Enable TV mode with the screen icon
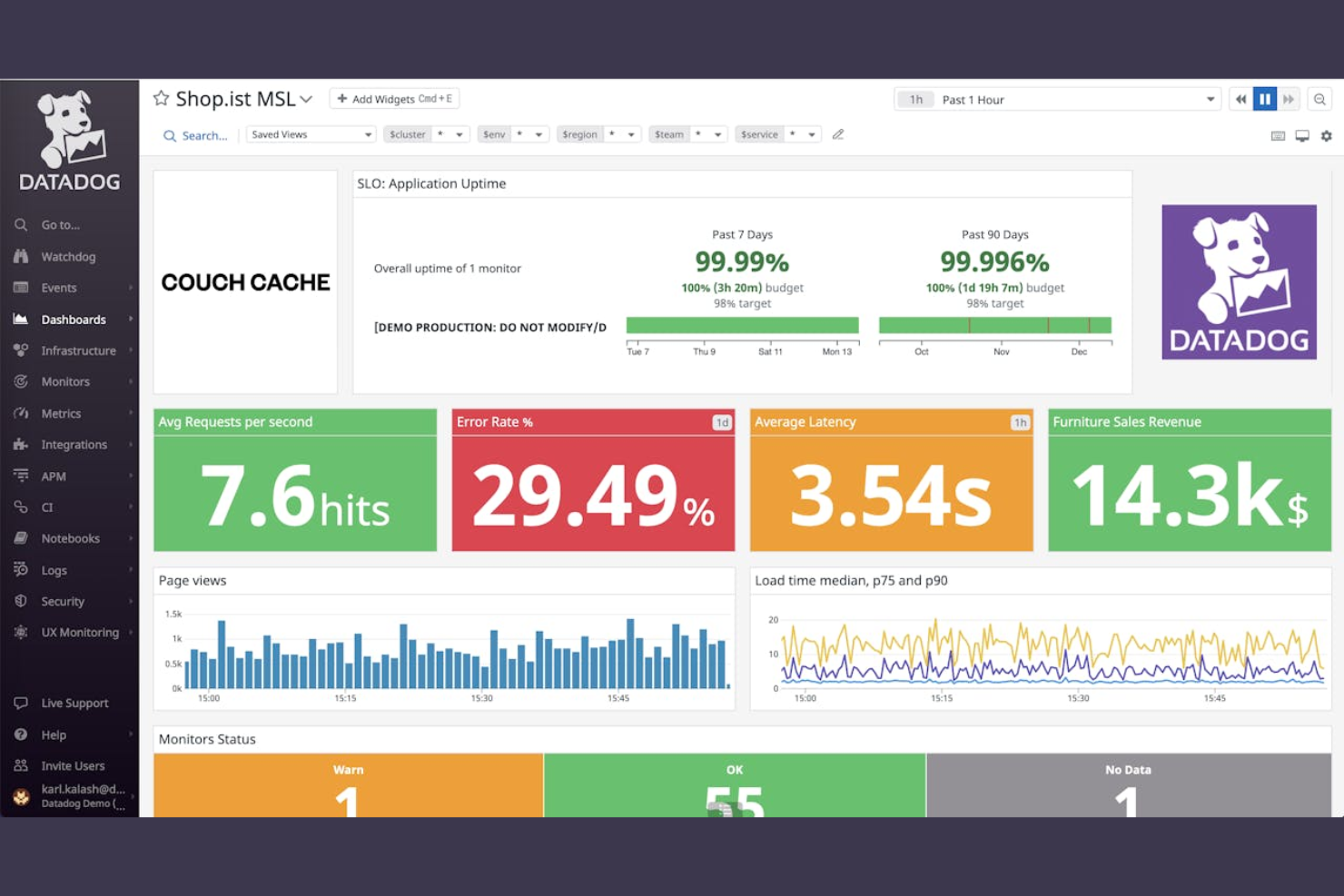 (1302, 135)
